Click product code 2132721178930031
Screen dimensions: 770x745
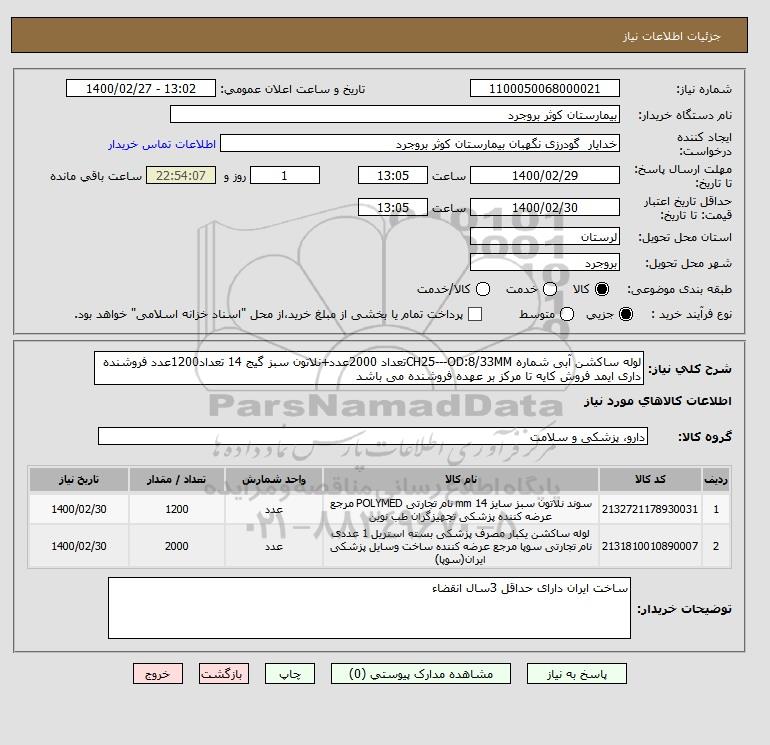pyautogui.click(x=650, y=509)
